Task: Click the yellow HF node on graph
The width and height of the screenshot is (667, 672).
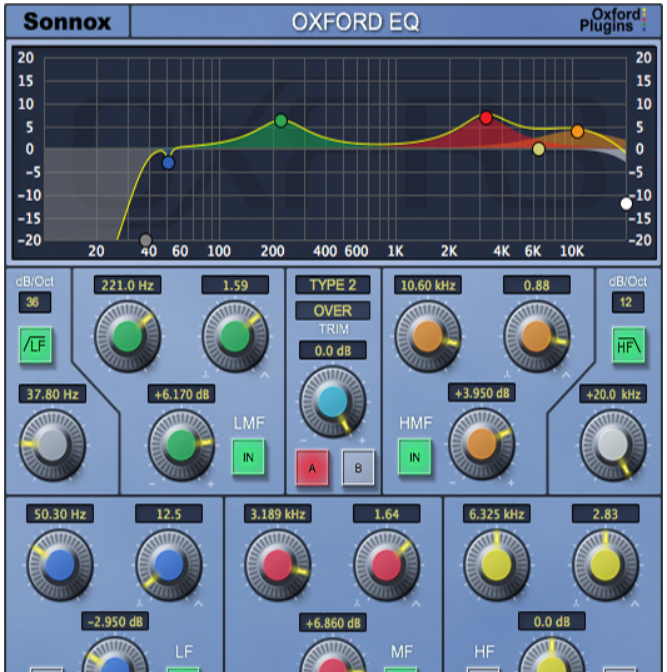Action: pyautogui.click(x=538, y=149)
